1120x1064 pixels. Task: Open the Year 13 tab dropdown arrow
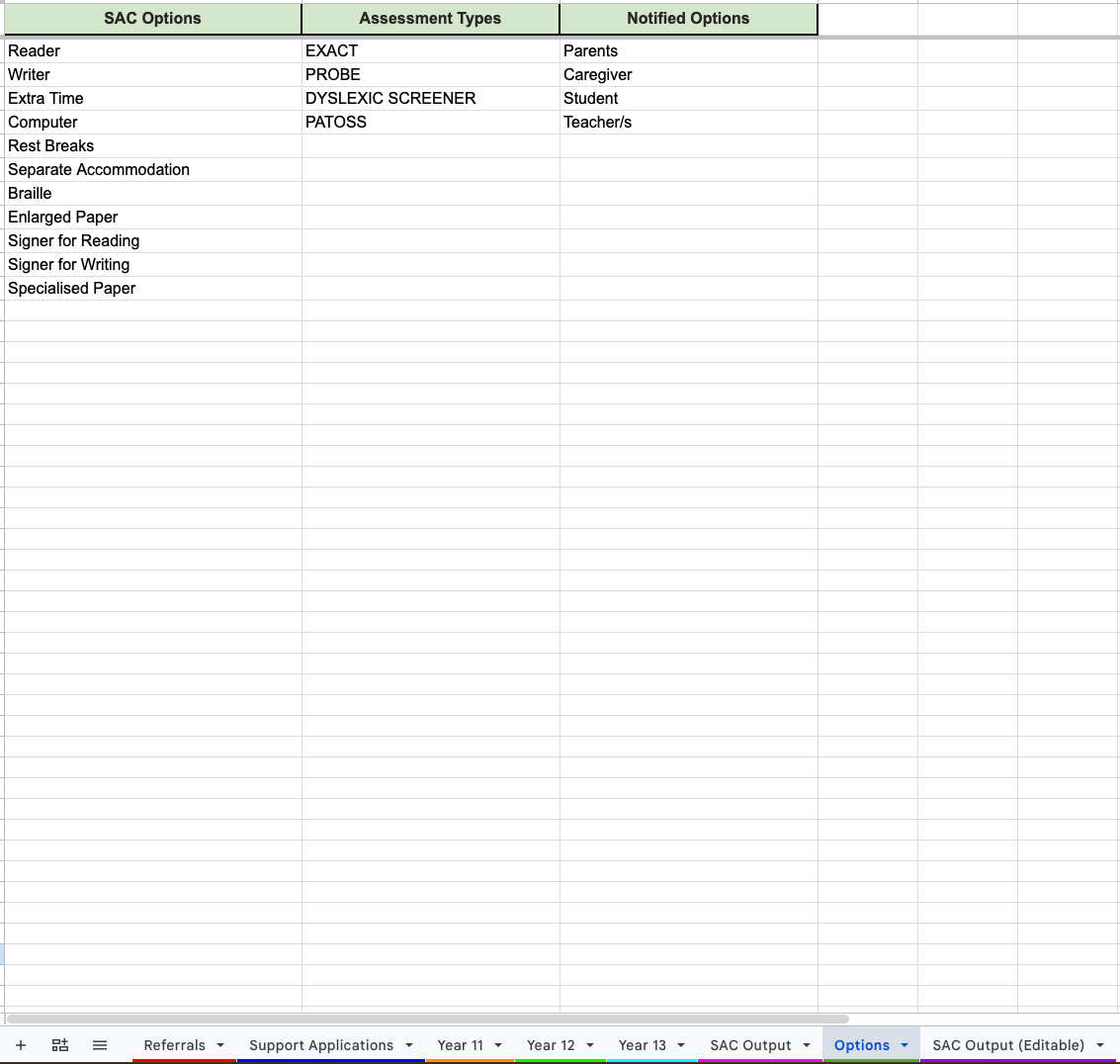[681, 1045]
